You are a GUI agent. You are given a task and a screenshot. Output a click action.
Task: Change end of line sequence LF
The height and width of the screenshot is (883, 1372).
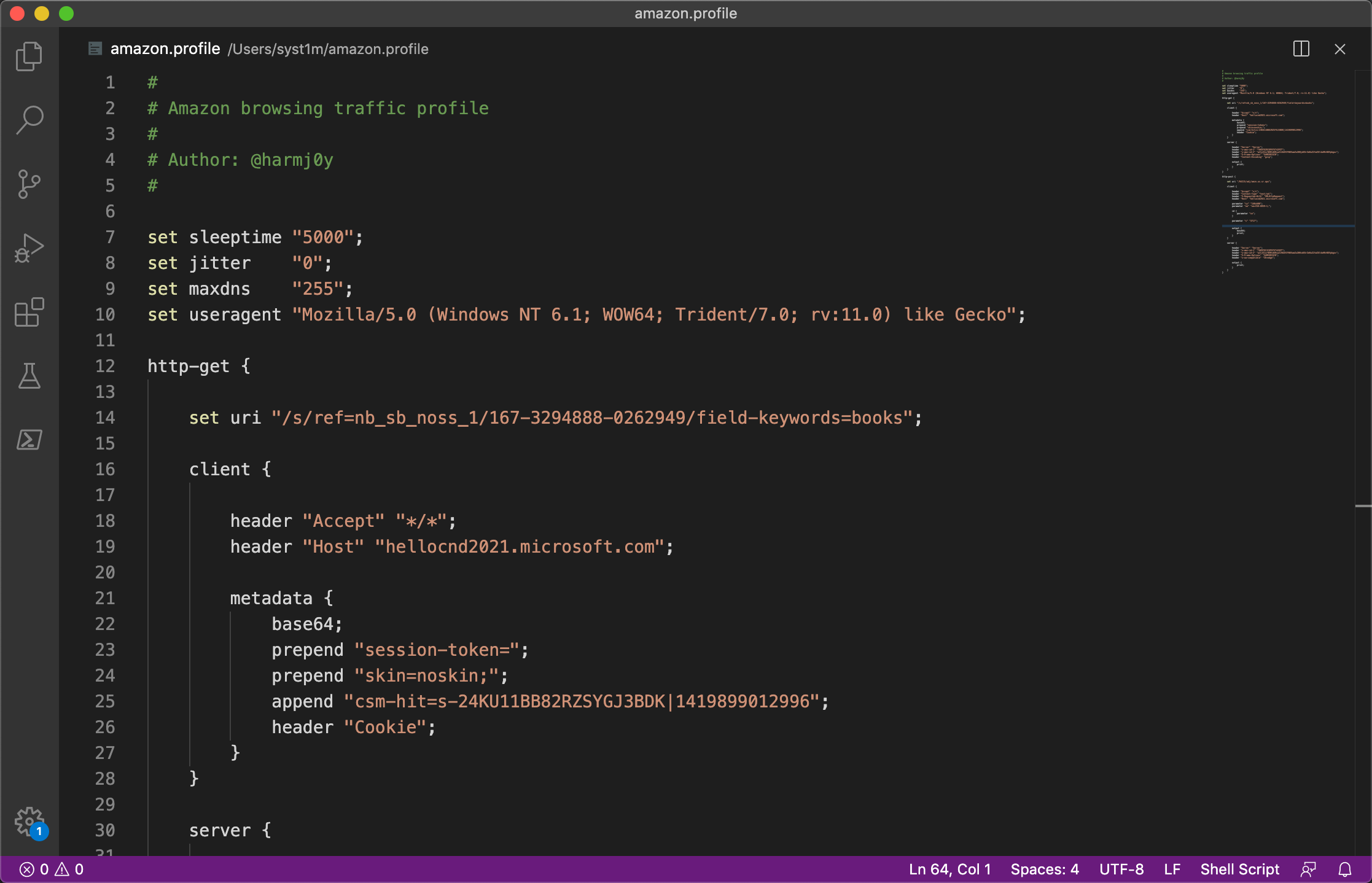[x=1172, y=869]
